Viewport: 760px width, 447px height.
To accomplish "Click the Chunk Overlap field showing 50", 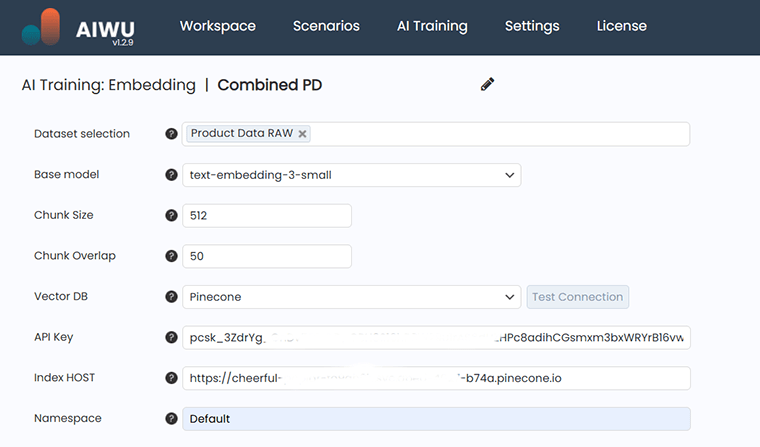I will point(267,256).
